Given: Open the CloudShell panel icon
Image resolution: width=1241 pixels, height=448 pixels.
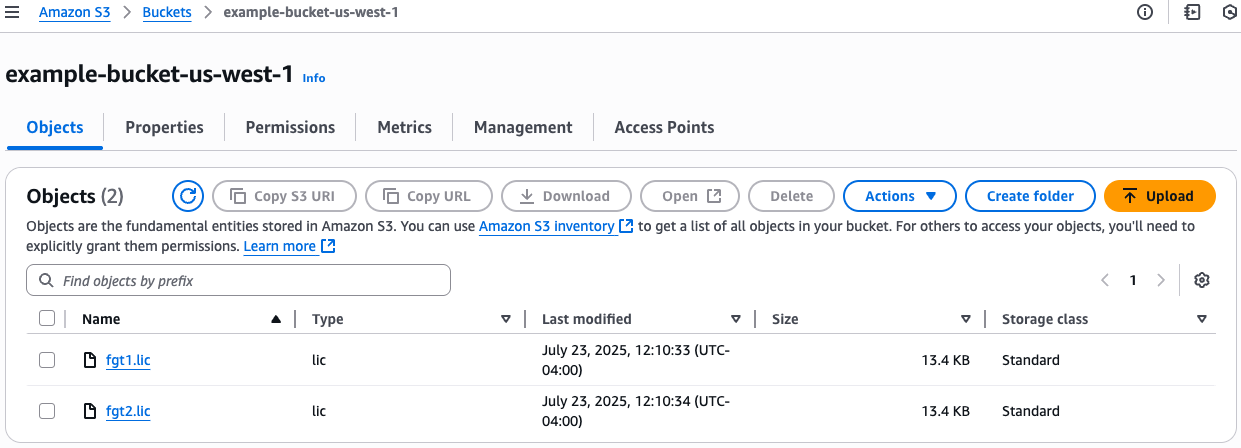Looking at the screenshot, I should (x=1191, y=13).
